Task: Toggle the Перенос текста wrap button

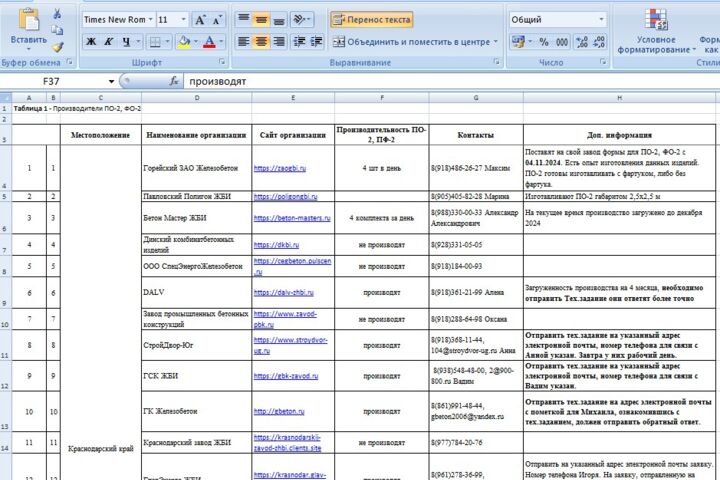Action: point(371,20)
